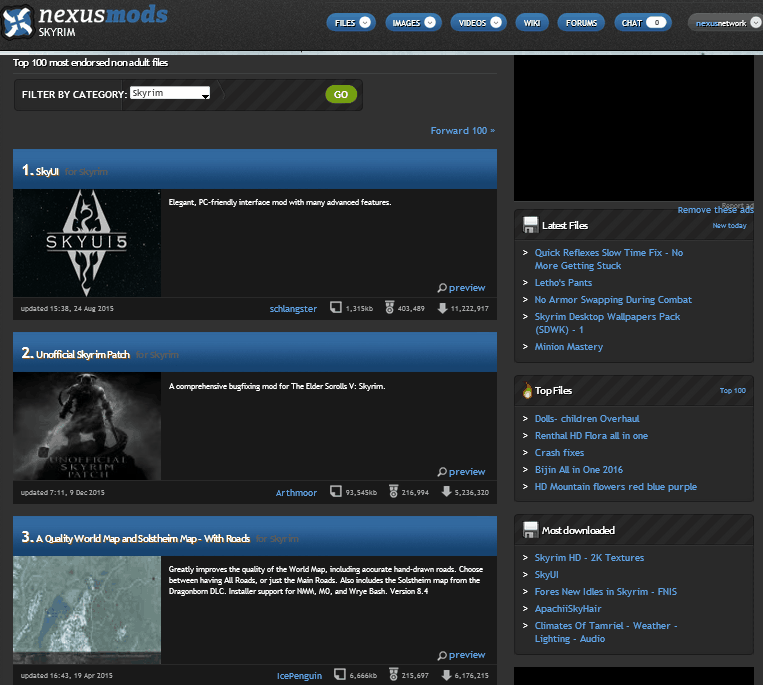Click the Latest Files floppy disk icon
The image size is (763, 685).
tap(530, 225)
